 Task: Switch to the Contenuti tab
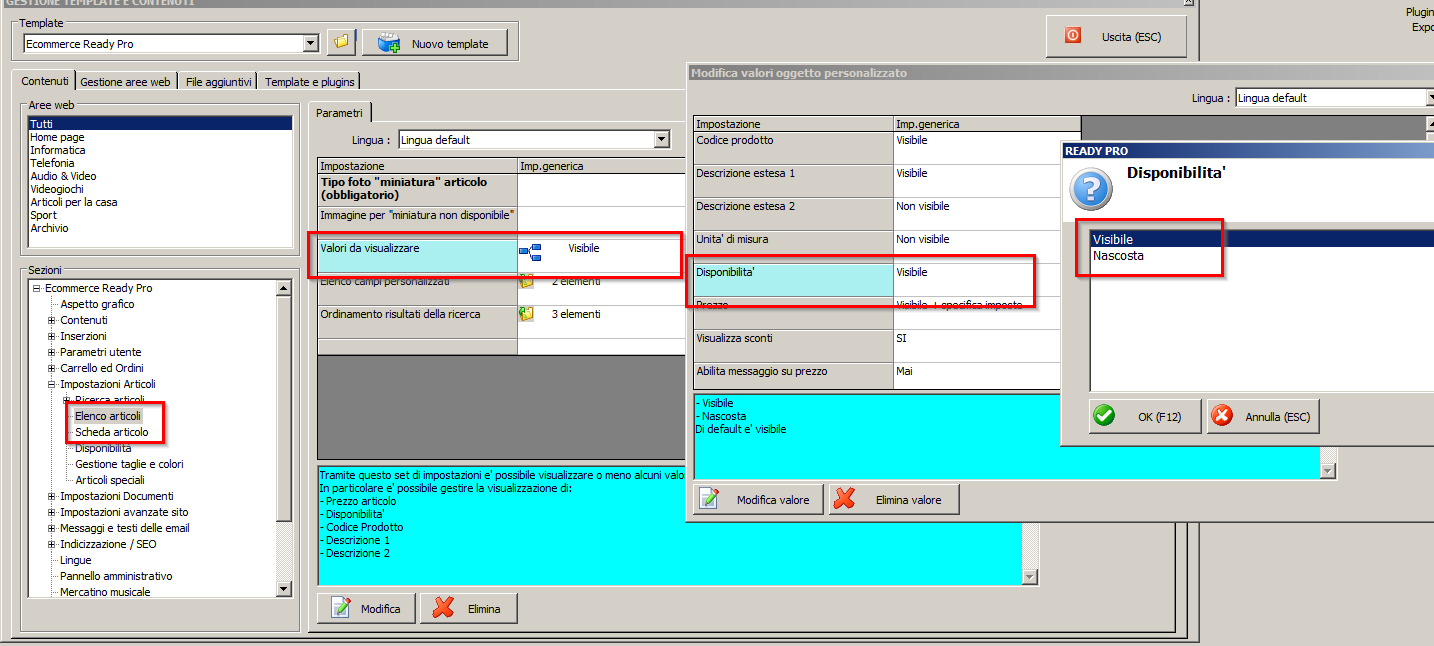45,81
